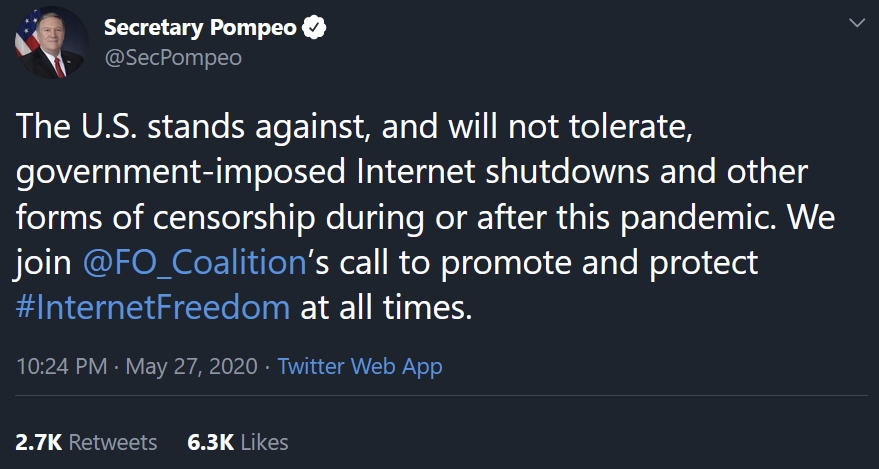Screen dimensions: 879x469
Task: Click the American flag in the avatar
Action: pos(24,30)
